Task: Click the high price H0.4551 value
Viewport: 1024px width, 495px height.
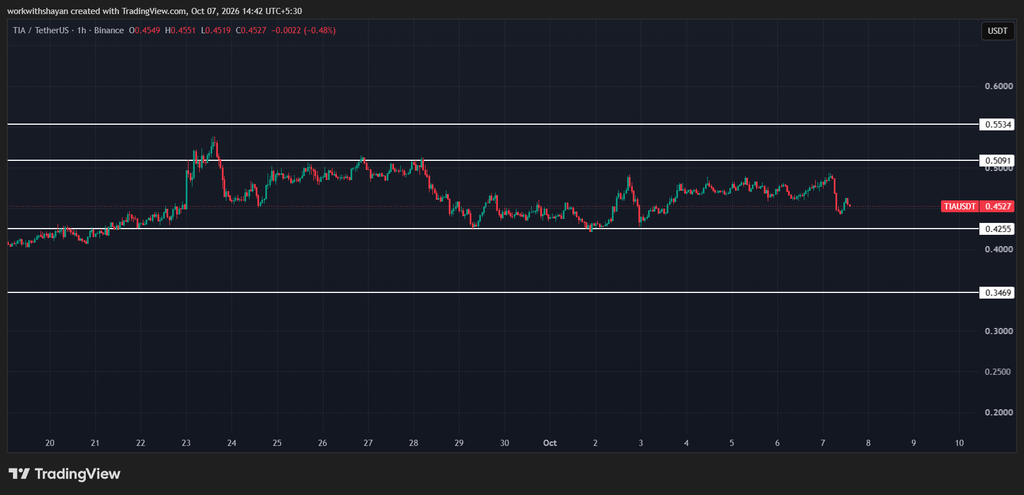Action: [180, 30]
